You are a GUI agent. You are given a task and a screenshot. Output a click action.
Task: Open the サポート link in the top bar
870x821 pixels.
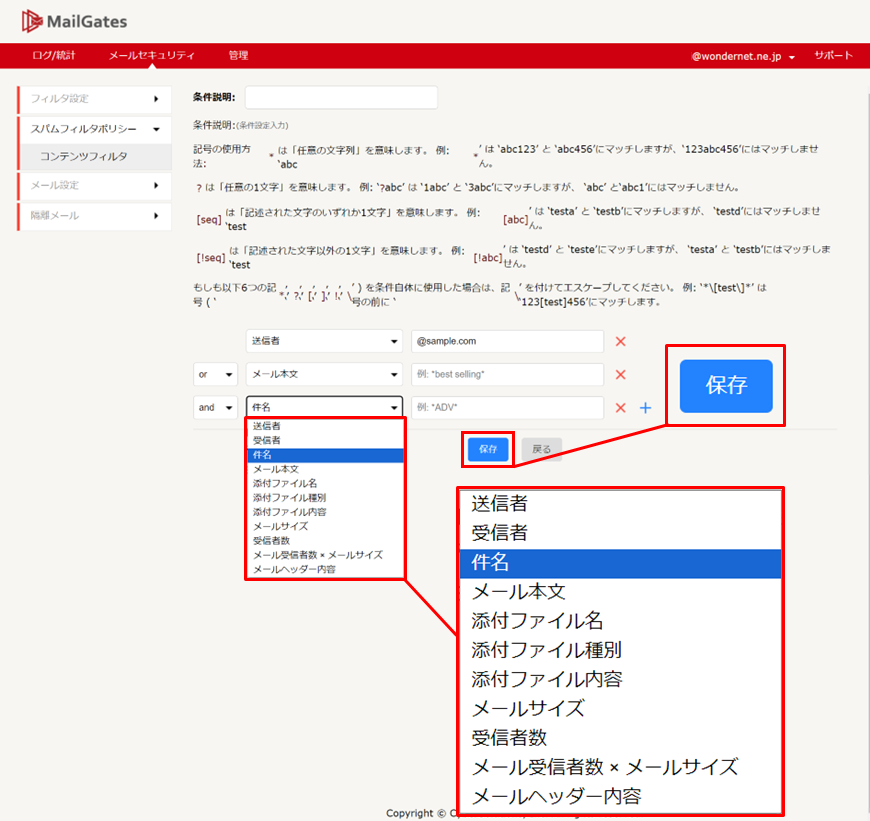point(833,55)
